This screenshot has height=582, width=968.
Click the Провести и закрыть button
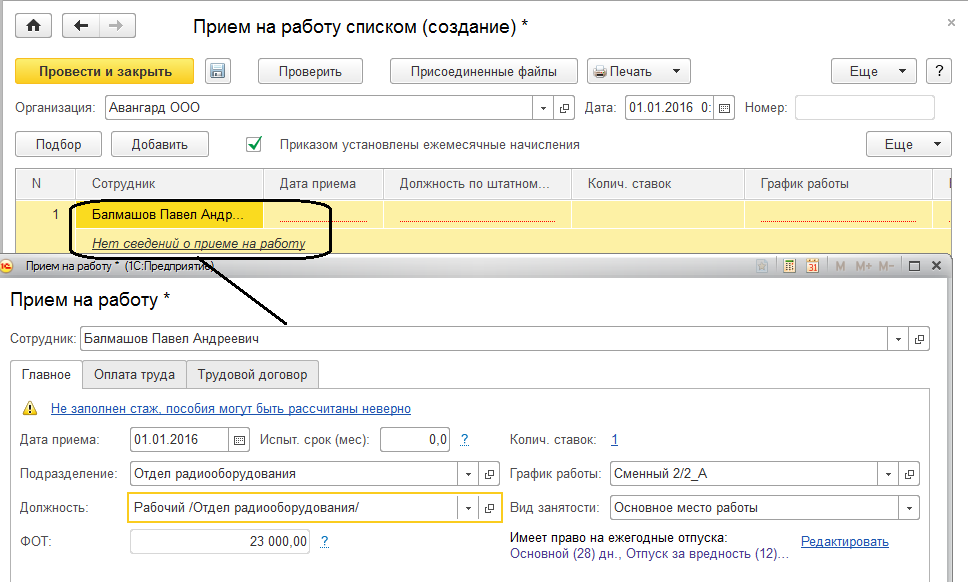105,71
